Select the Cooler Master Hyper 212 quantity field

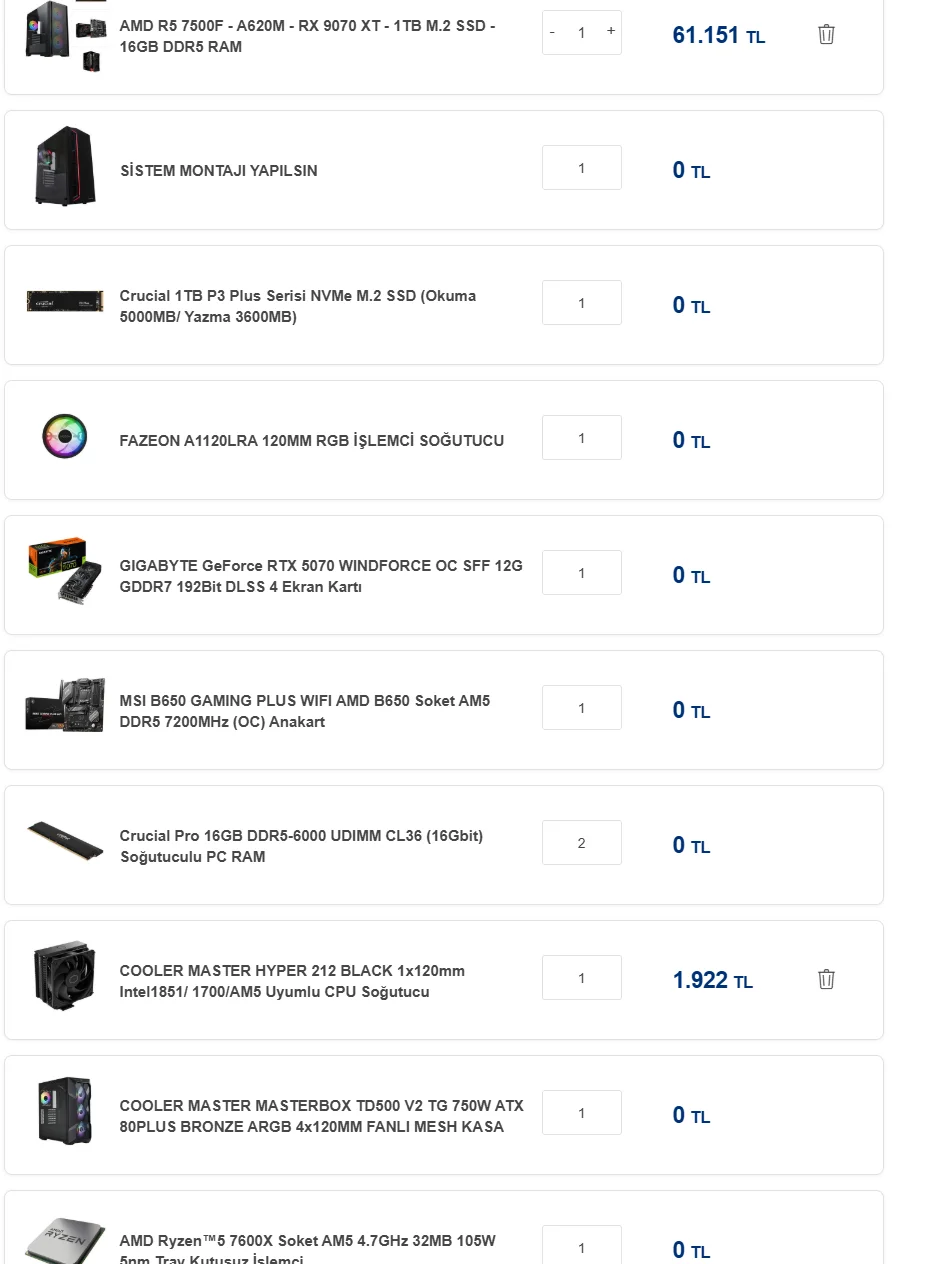click(x=581, y=978)
